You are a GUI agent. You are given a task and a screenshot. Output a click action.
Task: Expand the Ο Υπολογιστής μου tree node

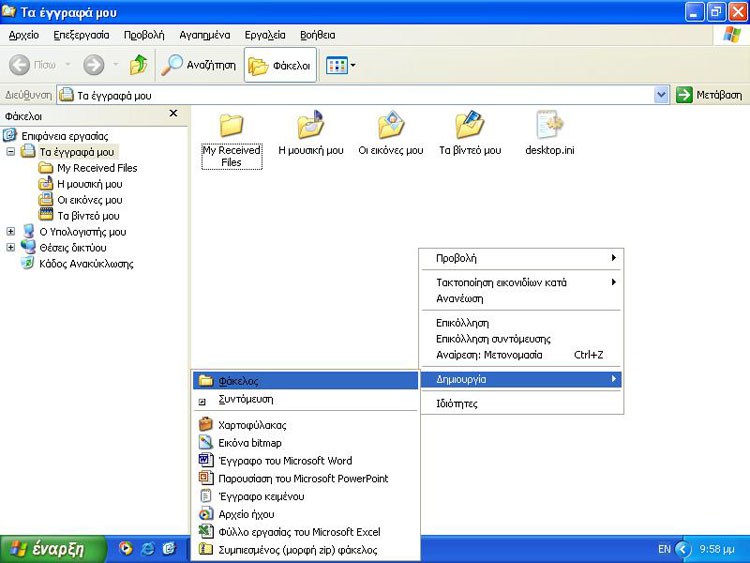point(11,232)
